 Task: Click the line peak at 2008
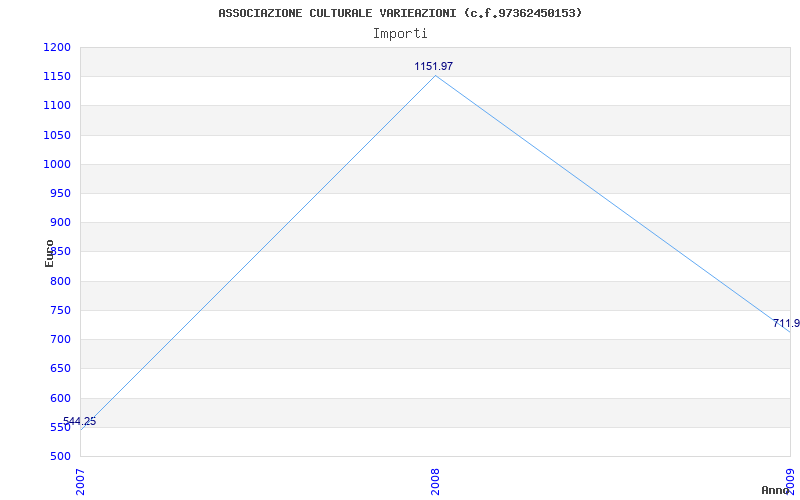[435, 76]
